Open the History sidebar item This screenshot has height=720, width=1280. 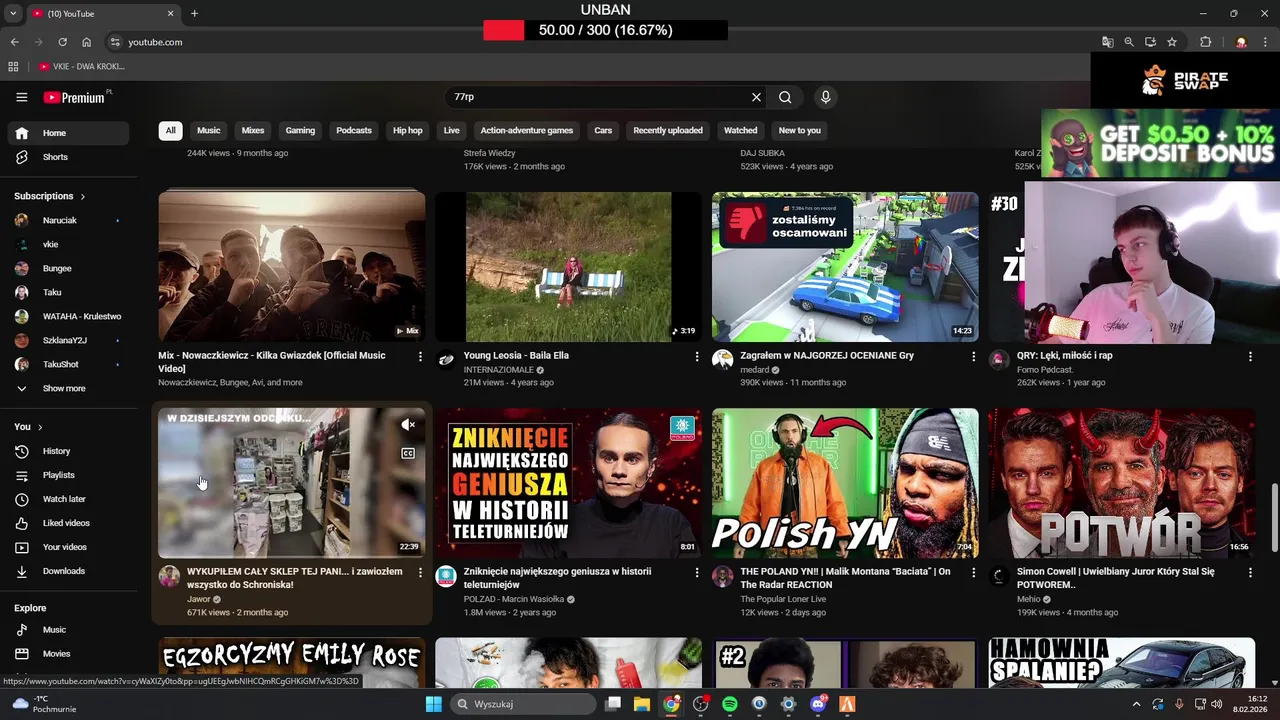(68, 451)
